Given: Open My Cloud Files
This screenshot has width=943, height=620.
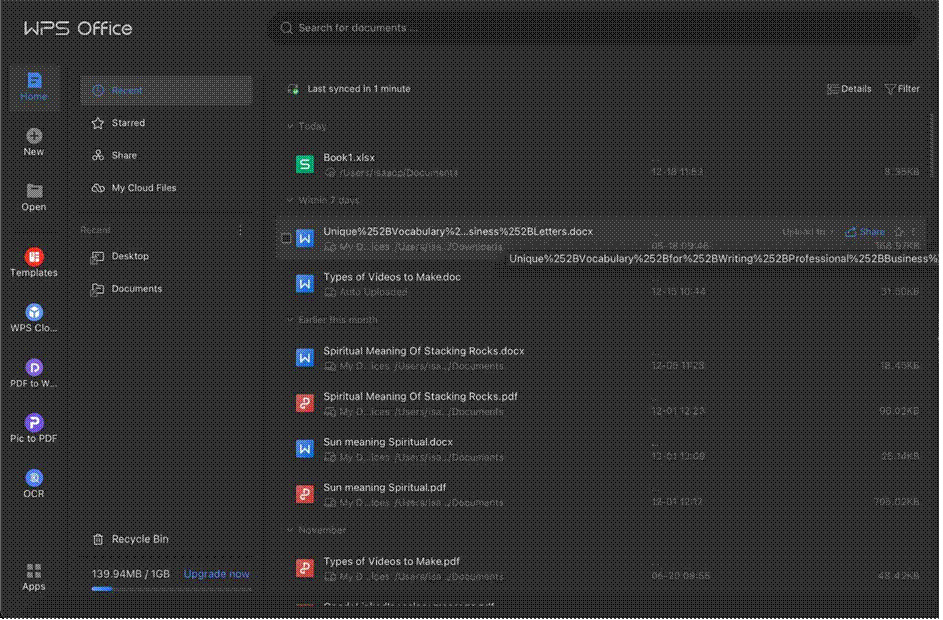Looking at the screenshot, I should 141,187.
